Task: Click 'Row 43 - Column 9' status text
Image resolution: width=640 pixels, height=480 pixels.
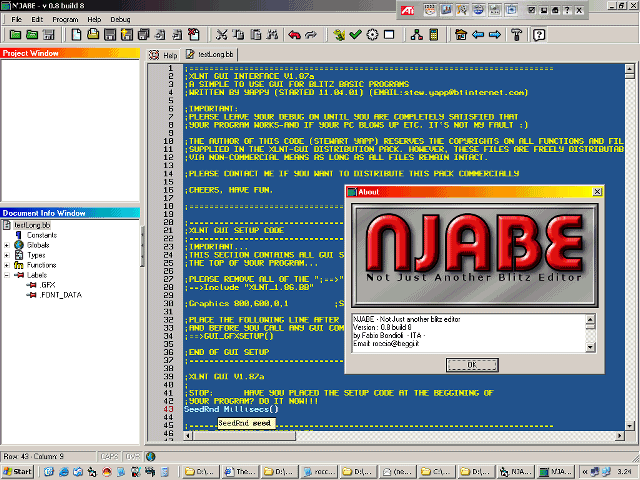Action: point(34,456)
